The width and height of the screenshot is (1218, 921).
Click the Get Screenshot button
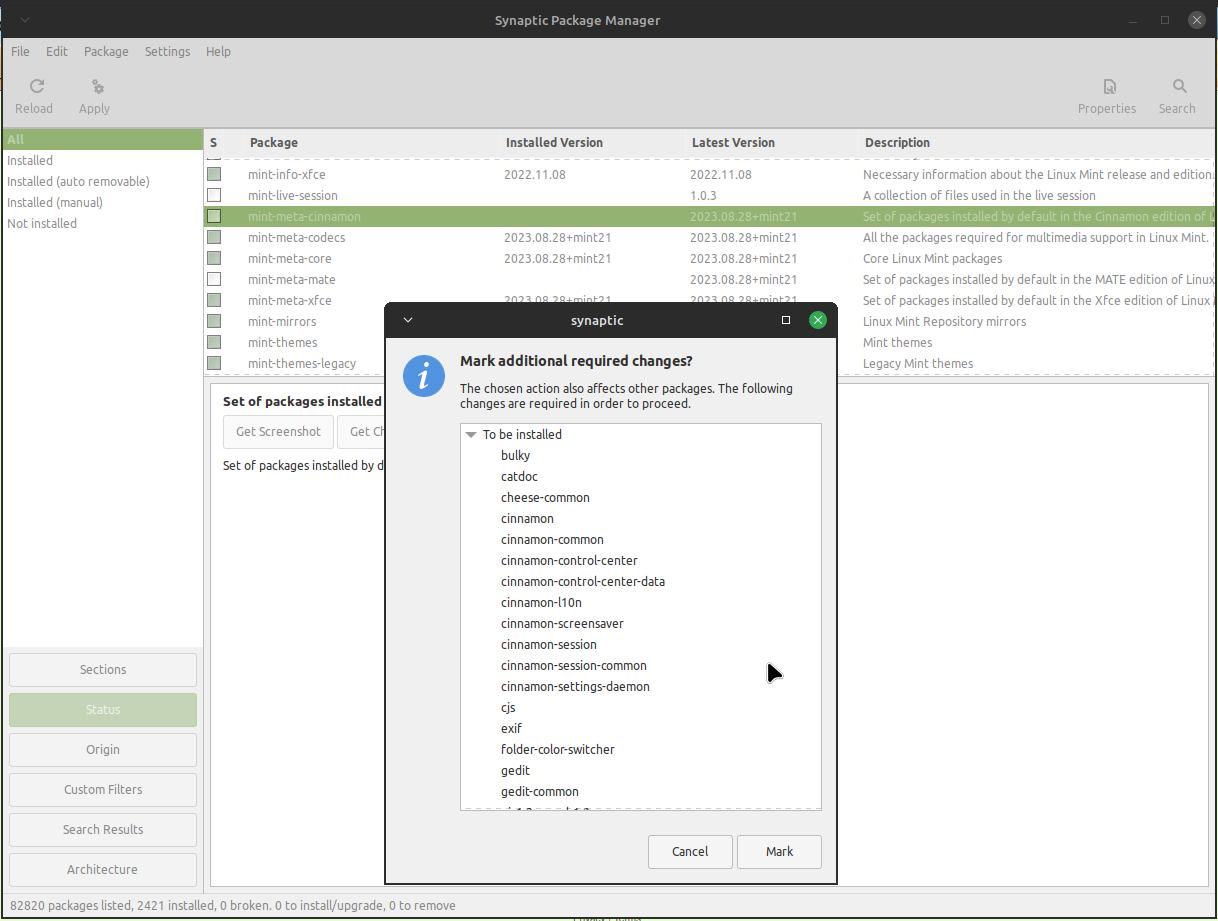278,432
